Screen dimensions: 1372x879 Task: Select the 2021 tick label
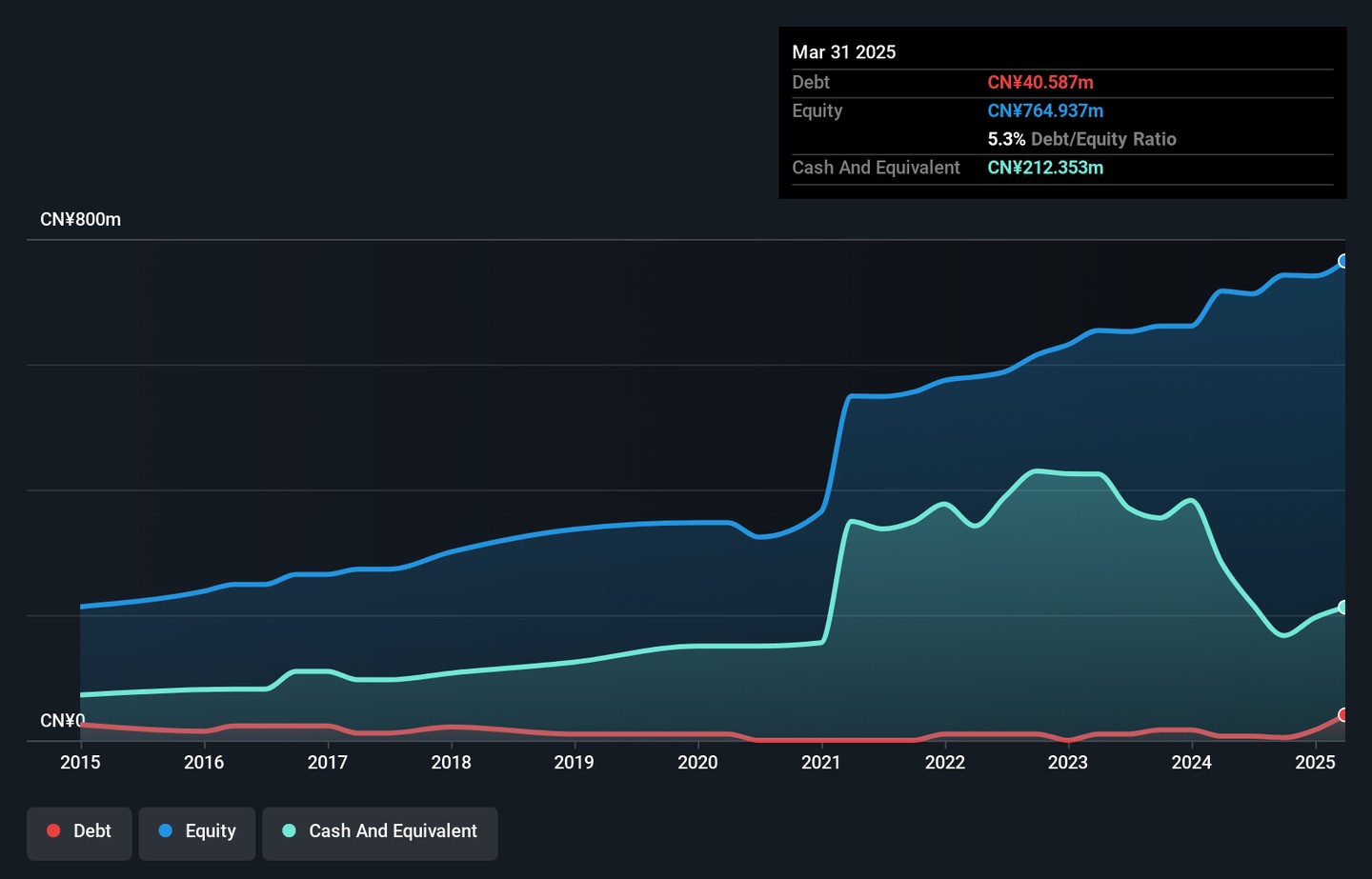821,762
